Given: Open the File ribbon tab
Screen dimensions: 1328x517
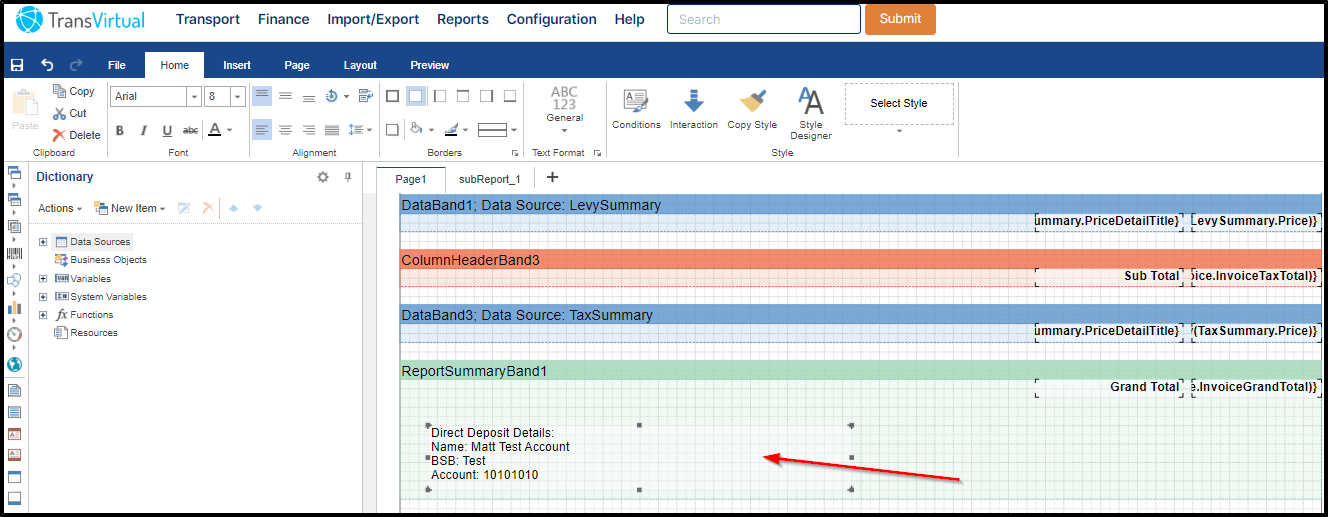Looking at the screenshot, I should (x=117, y=65).
